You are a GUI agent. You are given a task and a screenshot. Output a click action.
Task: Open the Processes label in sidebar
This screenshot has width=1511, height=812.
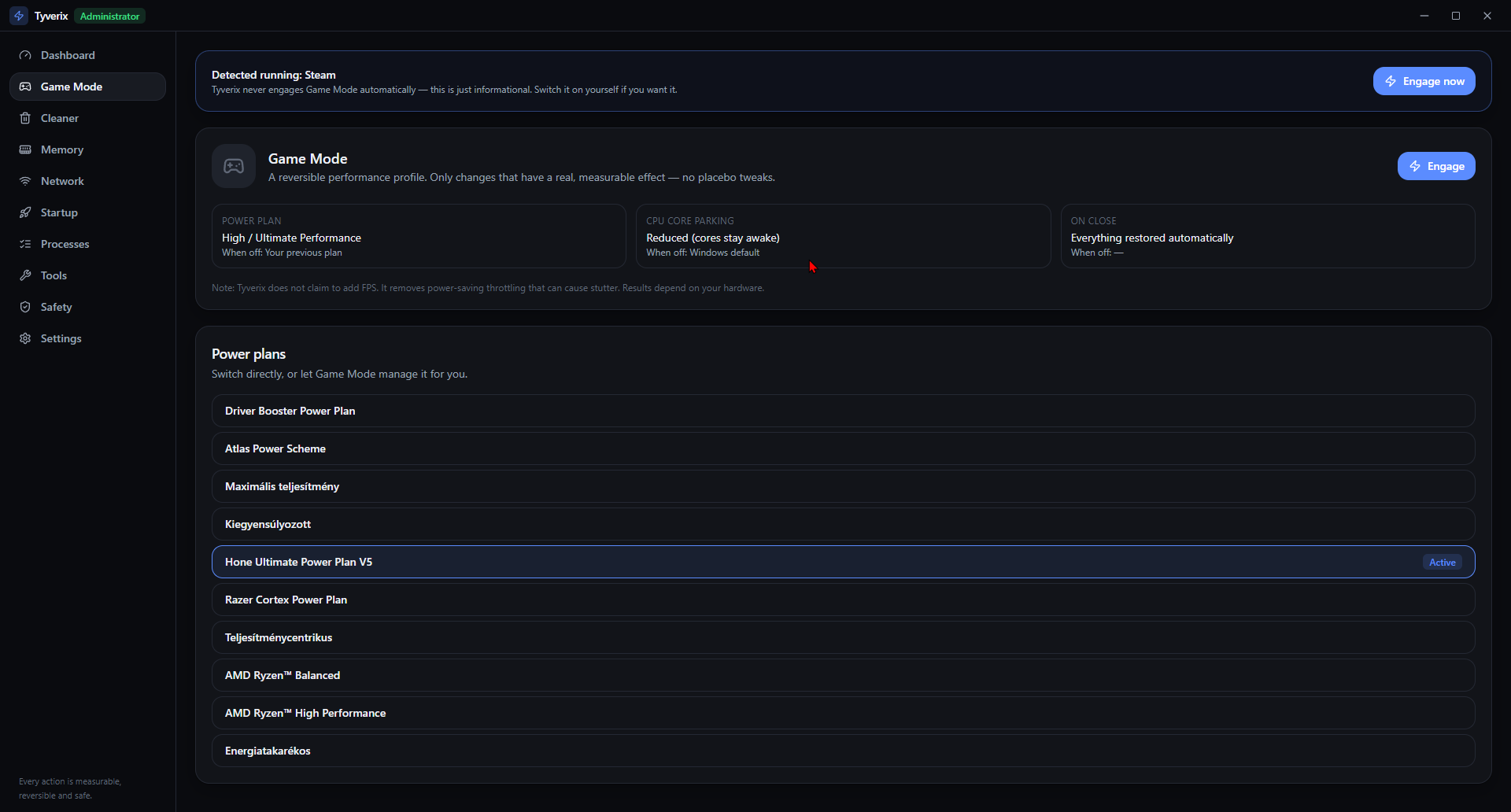(65, 244)
